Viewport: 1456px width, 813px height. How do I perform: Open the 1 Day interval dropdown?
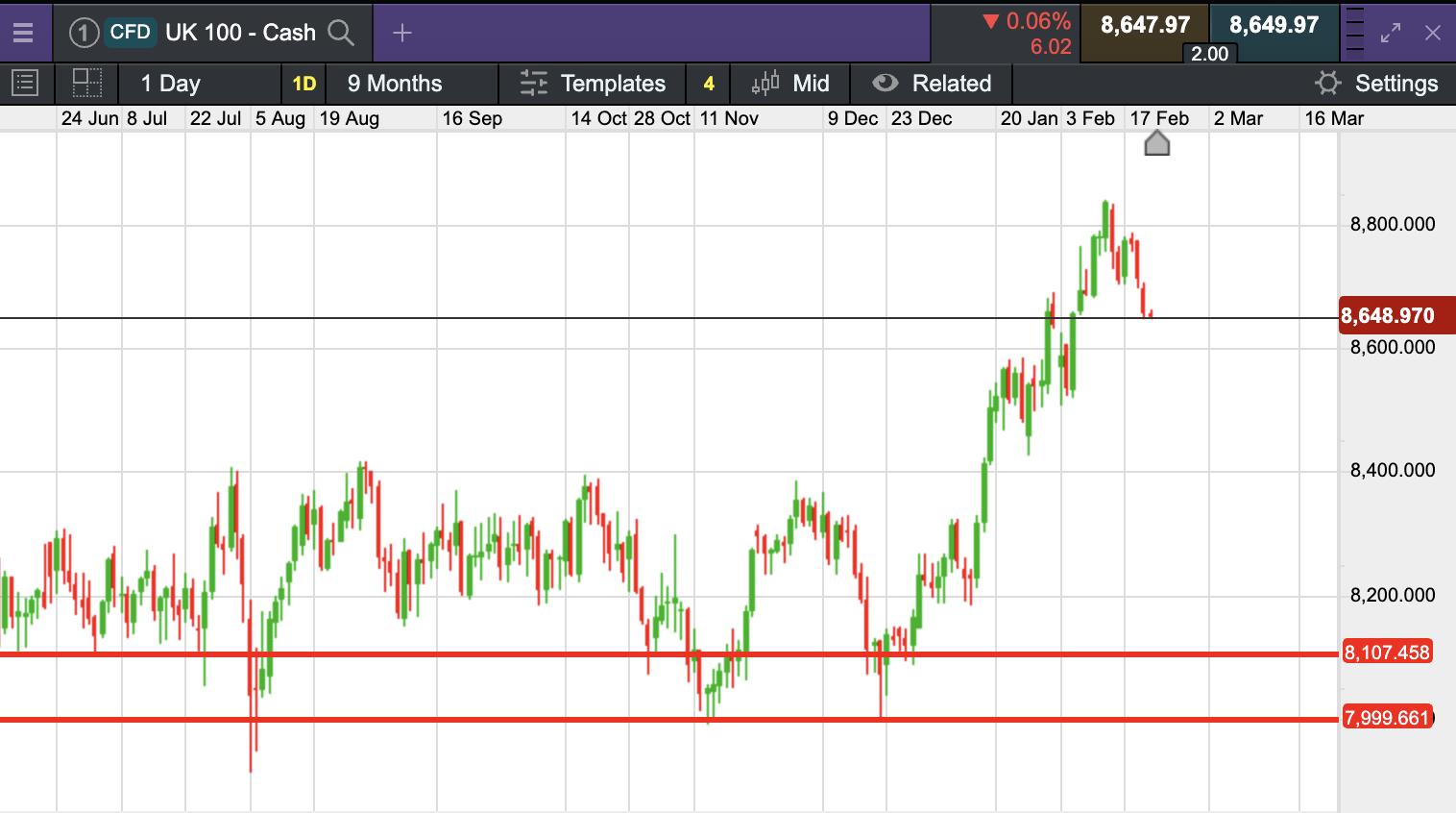tap(199, 84)
